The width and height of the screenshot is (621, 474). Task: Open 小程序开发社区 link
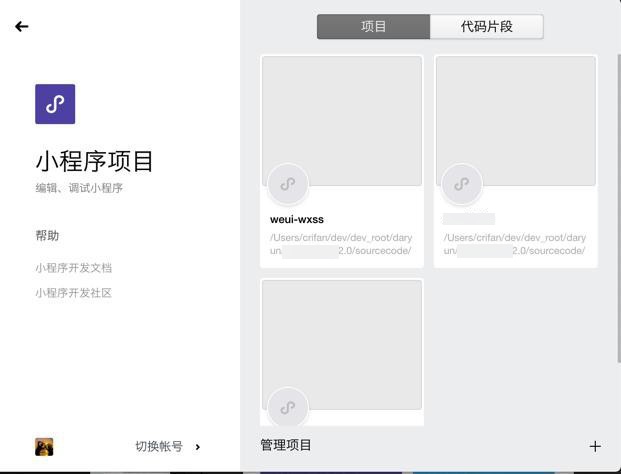[x=74, y=293]
